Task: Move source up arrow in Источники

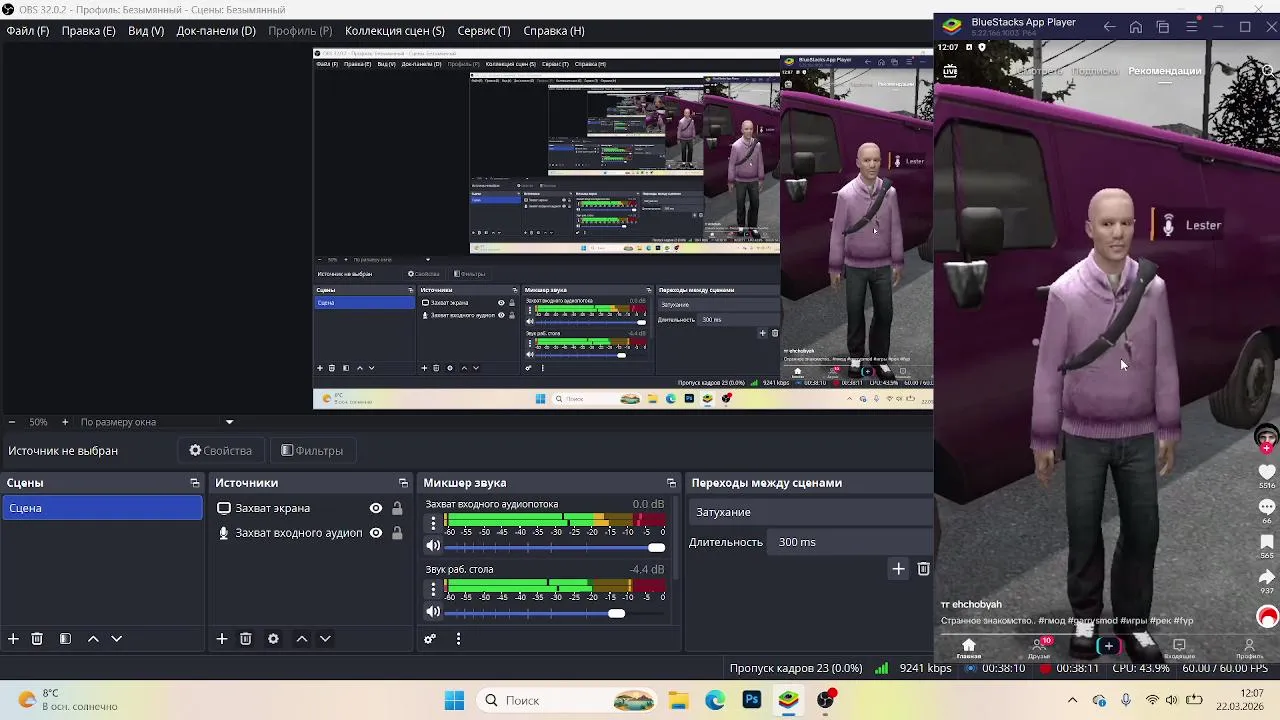Action: pos(301,639)
